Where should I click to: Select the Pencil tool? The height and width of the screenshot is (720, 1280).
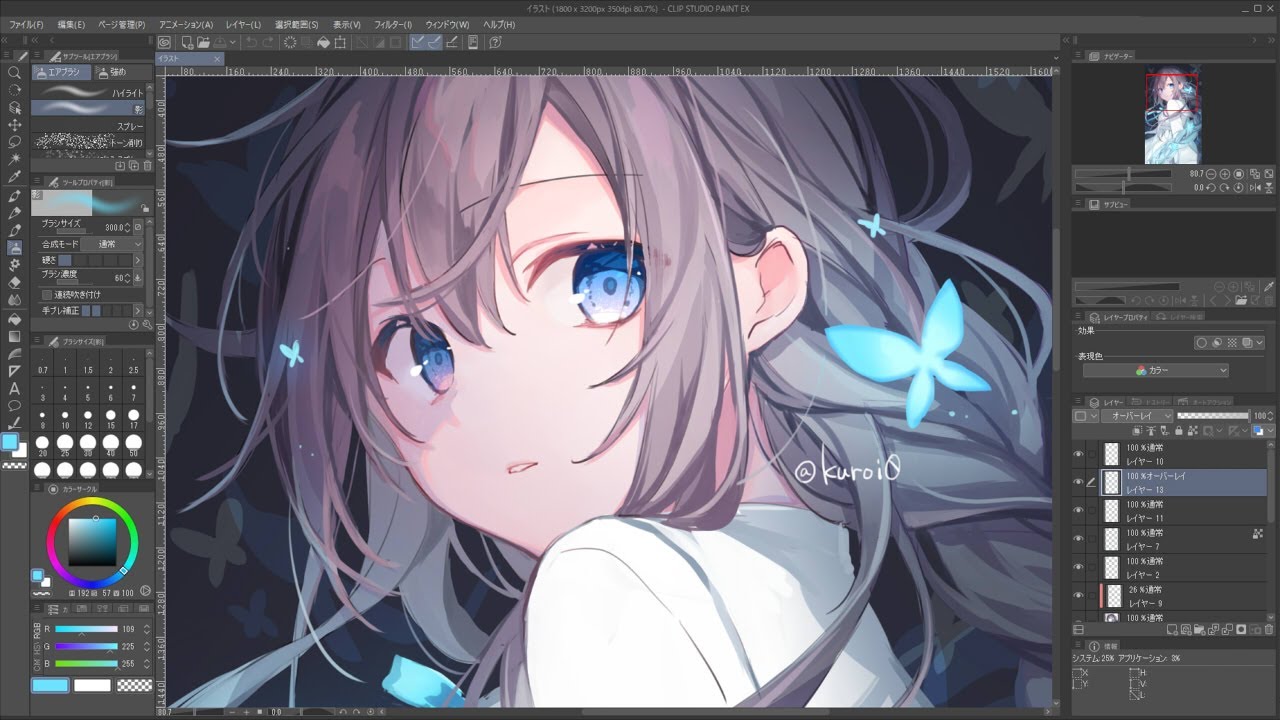[15, 213]
